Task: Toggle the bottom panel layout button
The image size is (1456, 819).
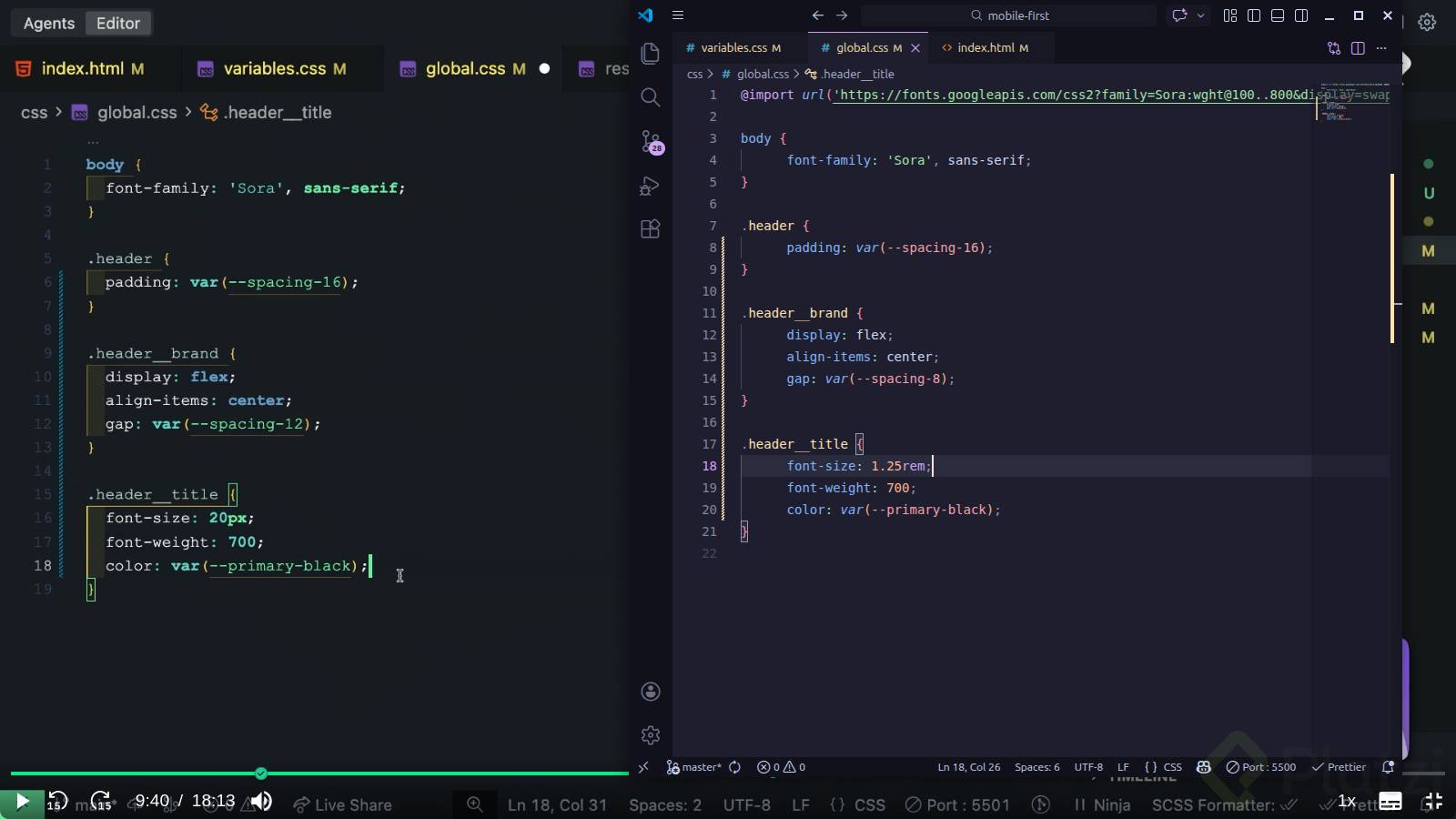Action: pos(1278,15)
